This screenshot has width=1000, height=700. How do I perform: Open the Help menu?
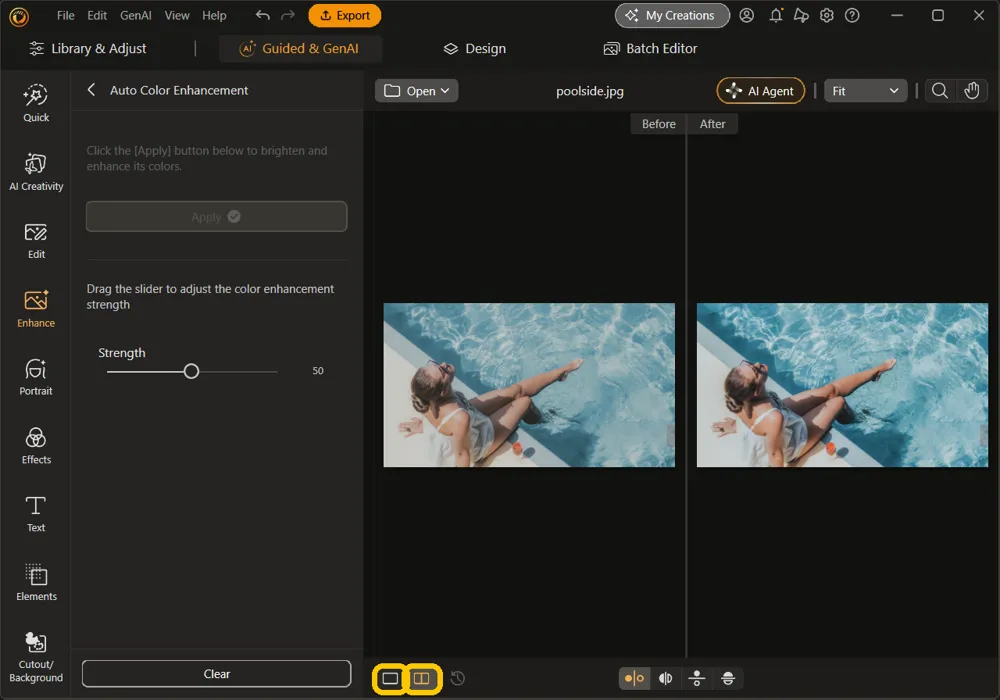tap(214, 15)
